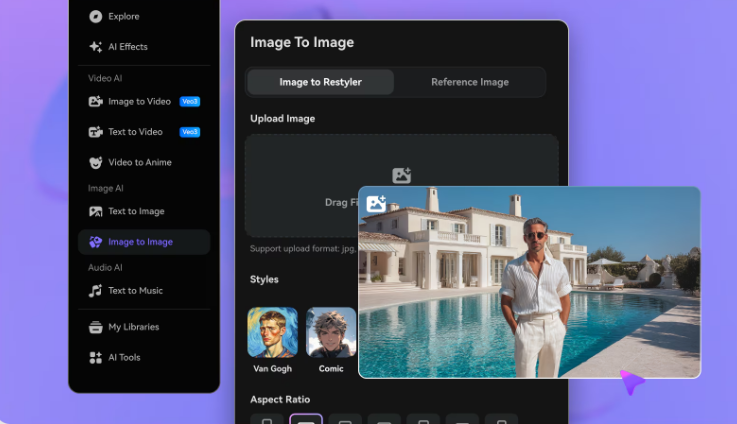The width and height of the screenshot is (737, 424).
Task: Click the Video to Anime face icon
Action: pos(95,163)
